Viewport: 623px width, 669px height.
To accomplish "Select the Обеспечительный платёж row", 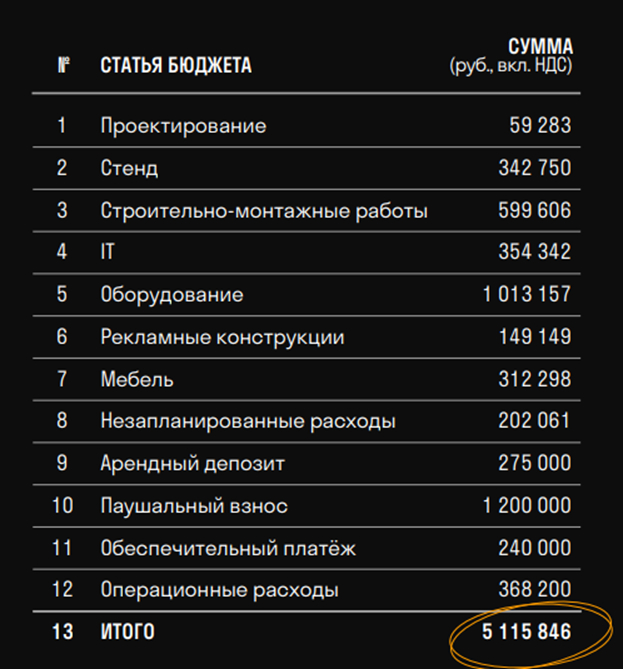I will point(228,548).
